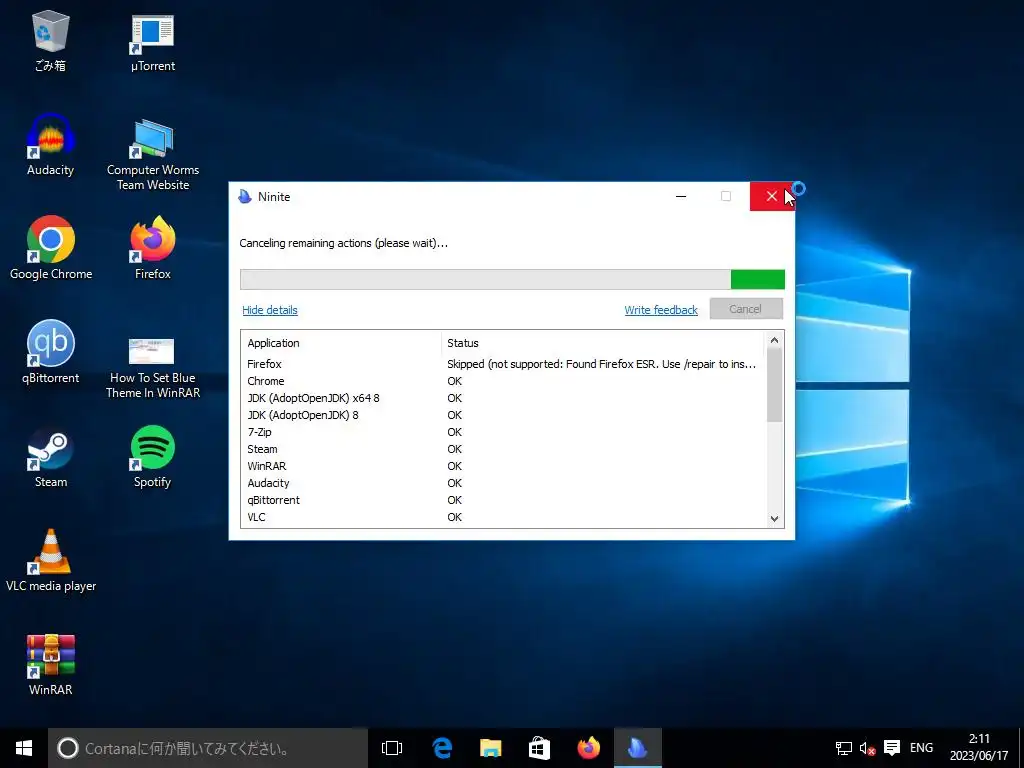Click the OK status beside Chrome
The height and width of the screenshot is (768, 1024).
[x=455, y=381]
